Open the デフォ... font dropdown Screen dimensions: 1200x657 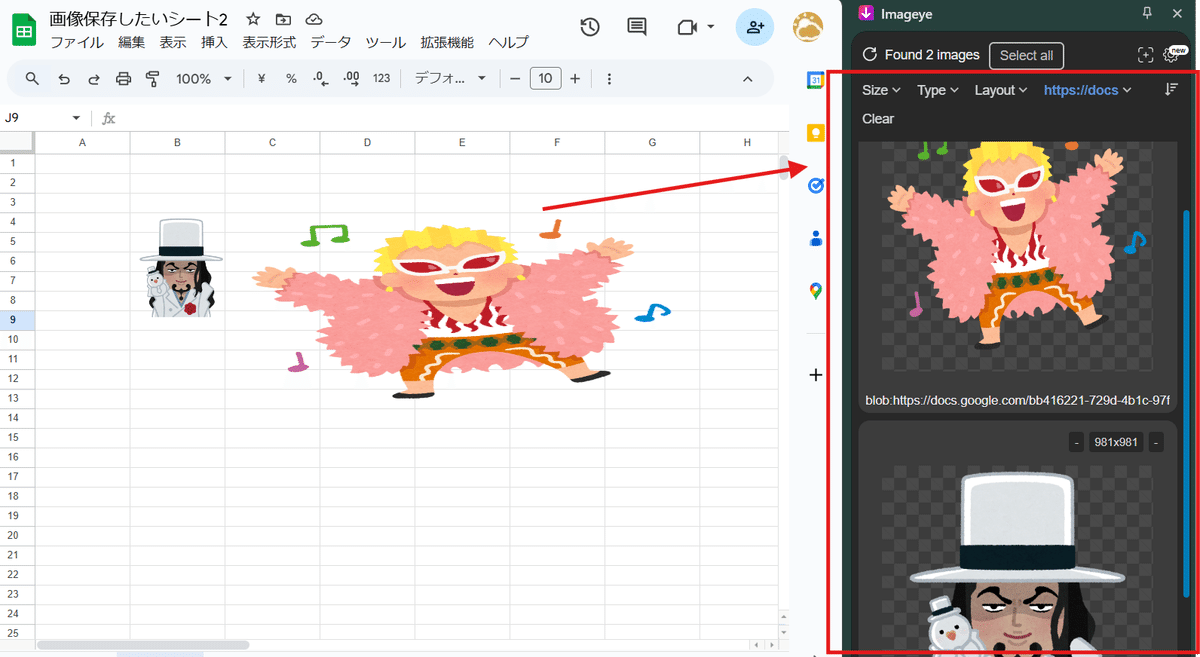[x=450, y=79]
